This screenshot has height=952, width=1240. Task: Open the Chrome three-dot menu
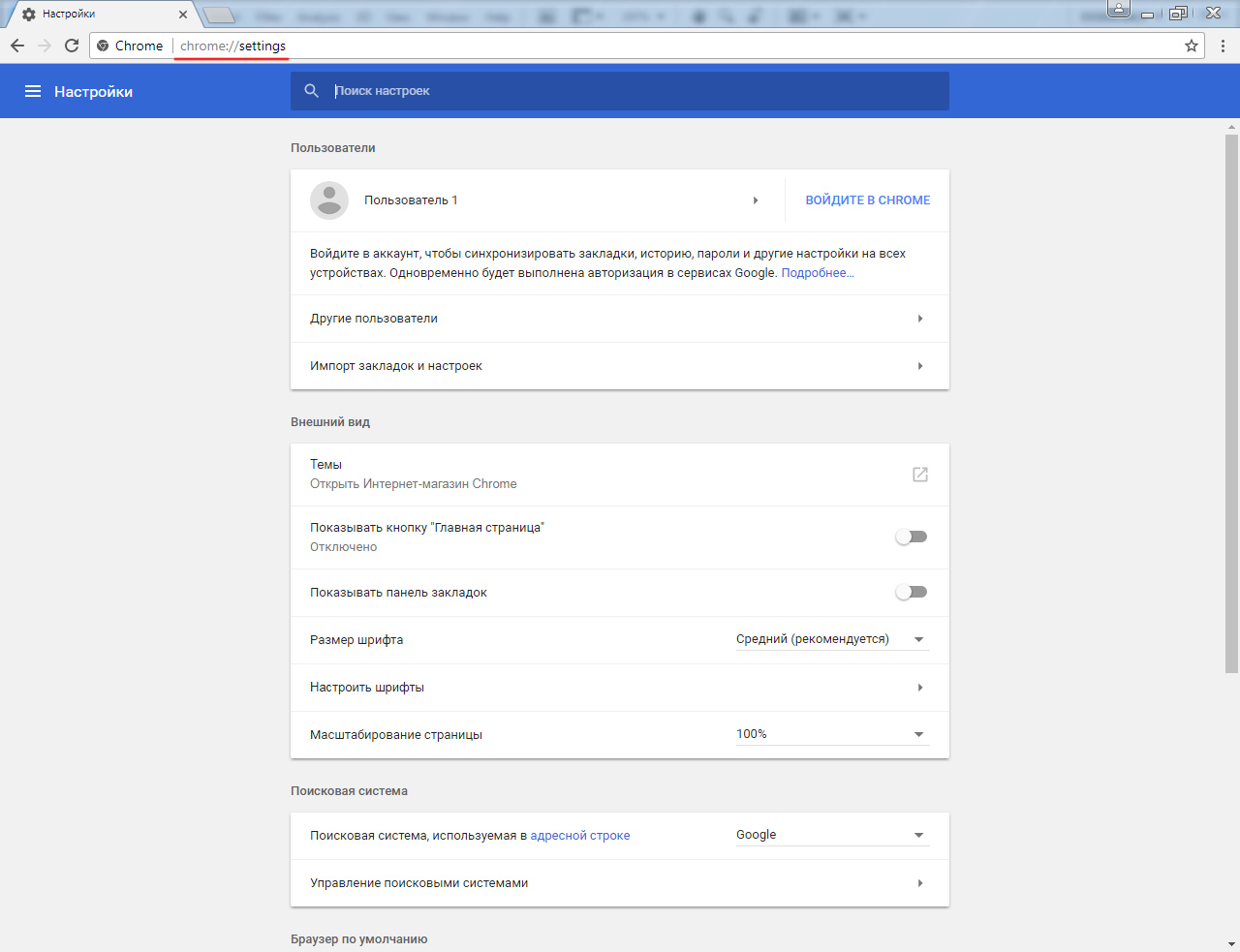tap(1223, 46)
